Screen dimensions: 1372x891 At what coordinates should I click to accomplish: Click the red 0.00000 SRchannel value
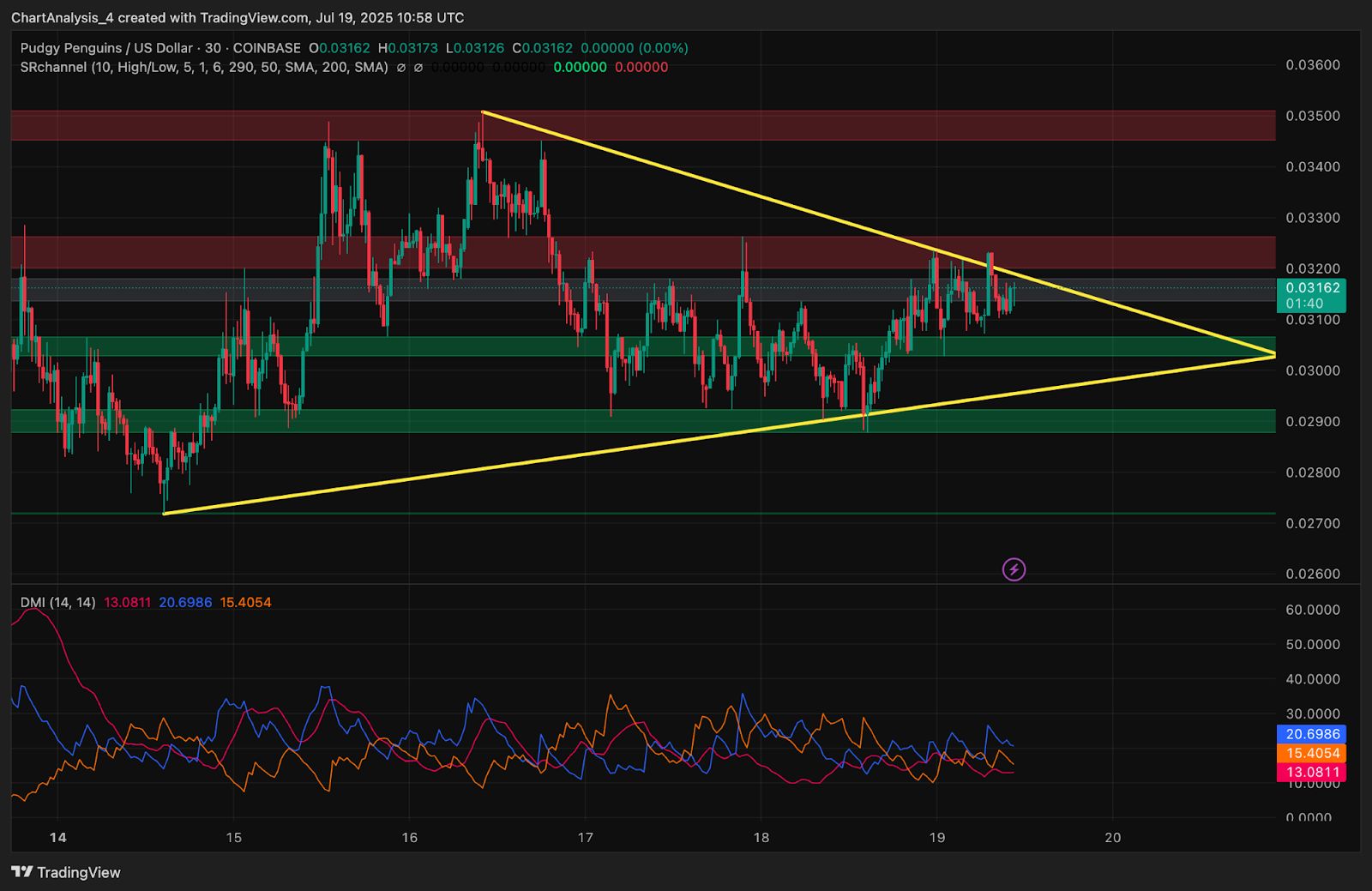(641, 67)
